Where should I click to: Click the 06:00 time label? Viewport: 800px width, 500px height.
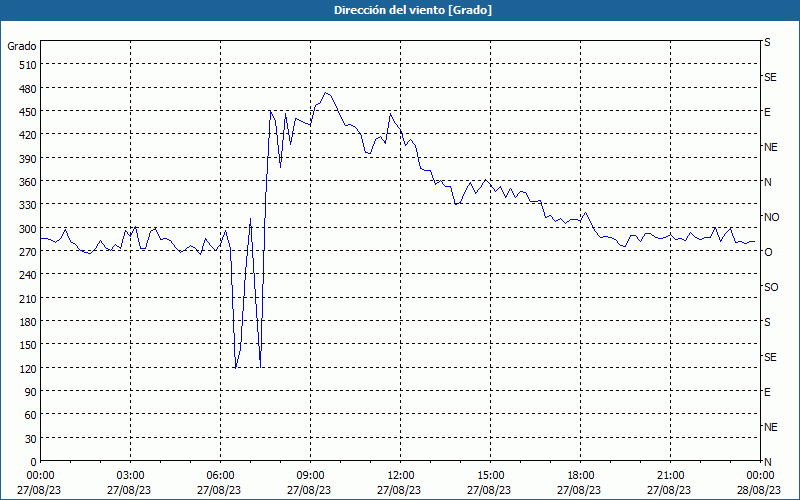point(220,476)
